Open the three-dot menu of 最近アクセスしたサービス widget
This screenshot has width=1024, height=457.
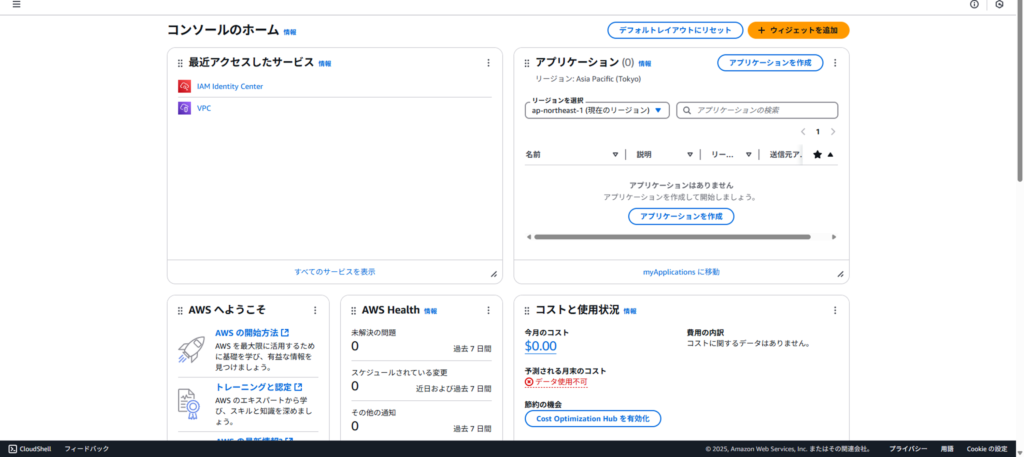(488, 63)
